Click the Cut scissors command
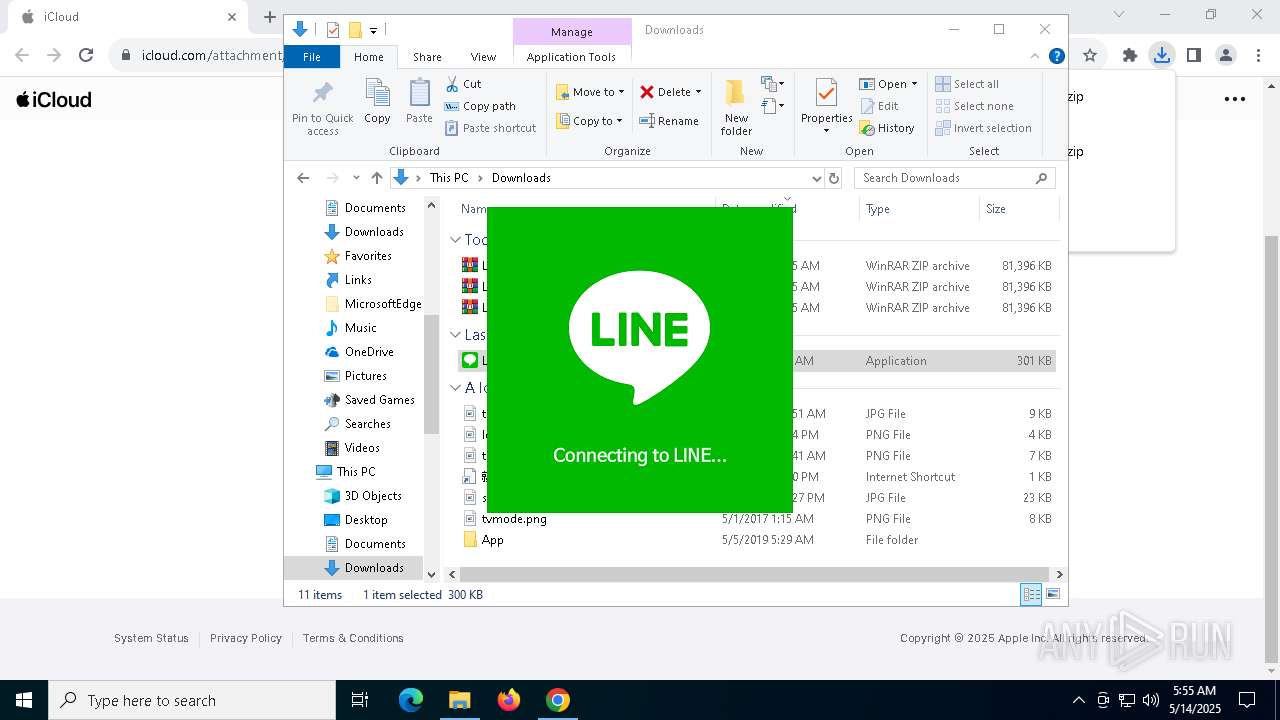 pyautogui.click(x=463, y=84)
